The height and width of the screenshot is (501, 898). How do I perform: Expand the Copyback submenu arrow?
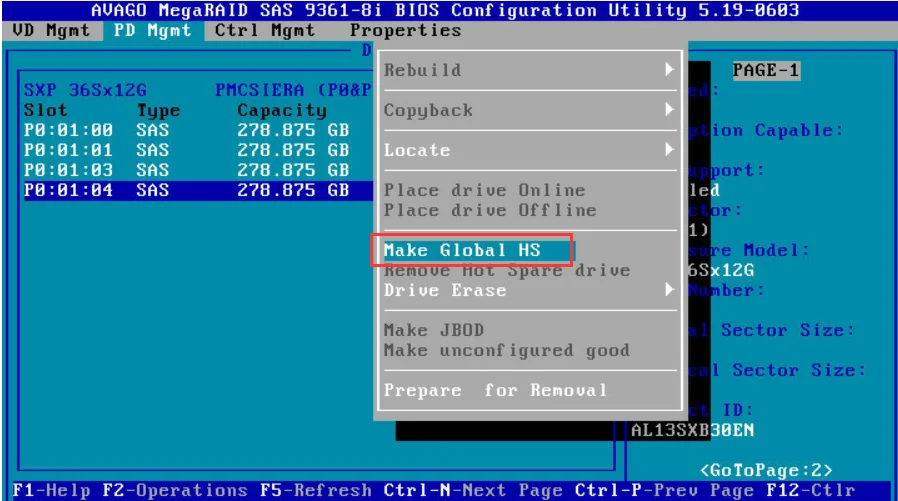(x=669, y=109)
